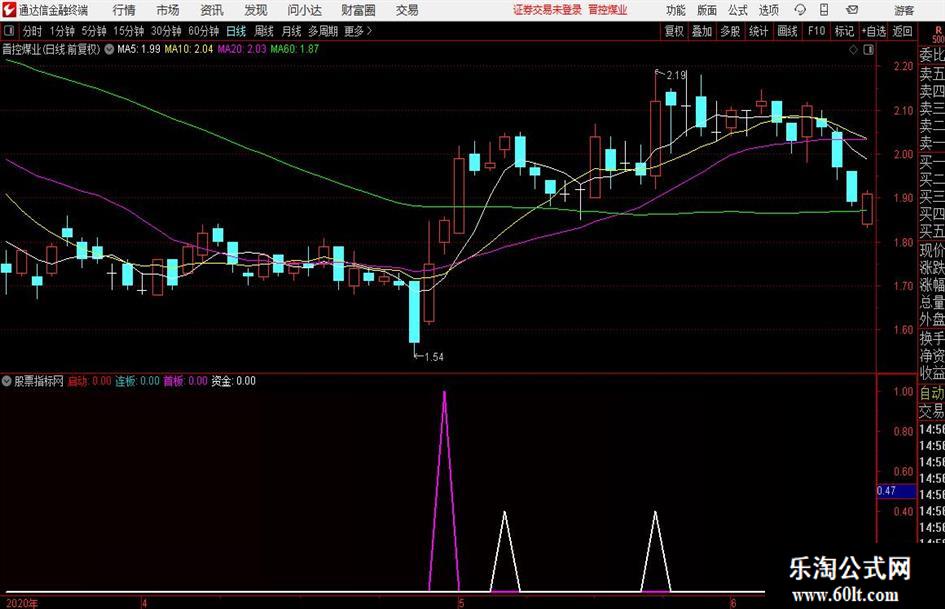Activate the 画线 drawing tool
945x609 pixels.
(x=788, y=31)
